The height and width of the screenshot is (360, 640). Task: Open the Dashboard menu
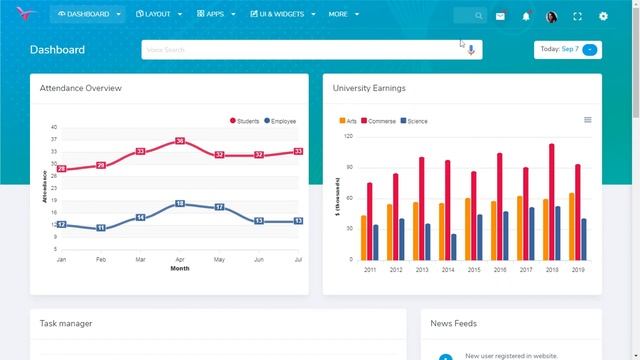pos(87,14)
